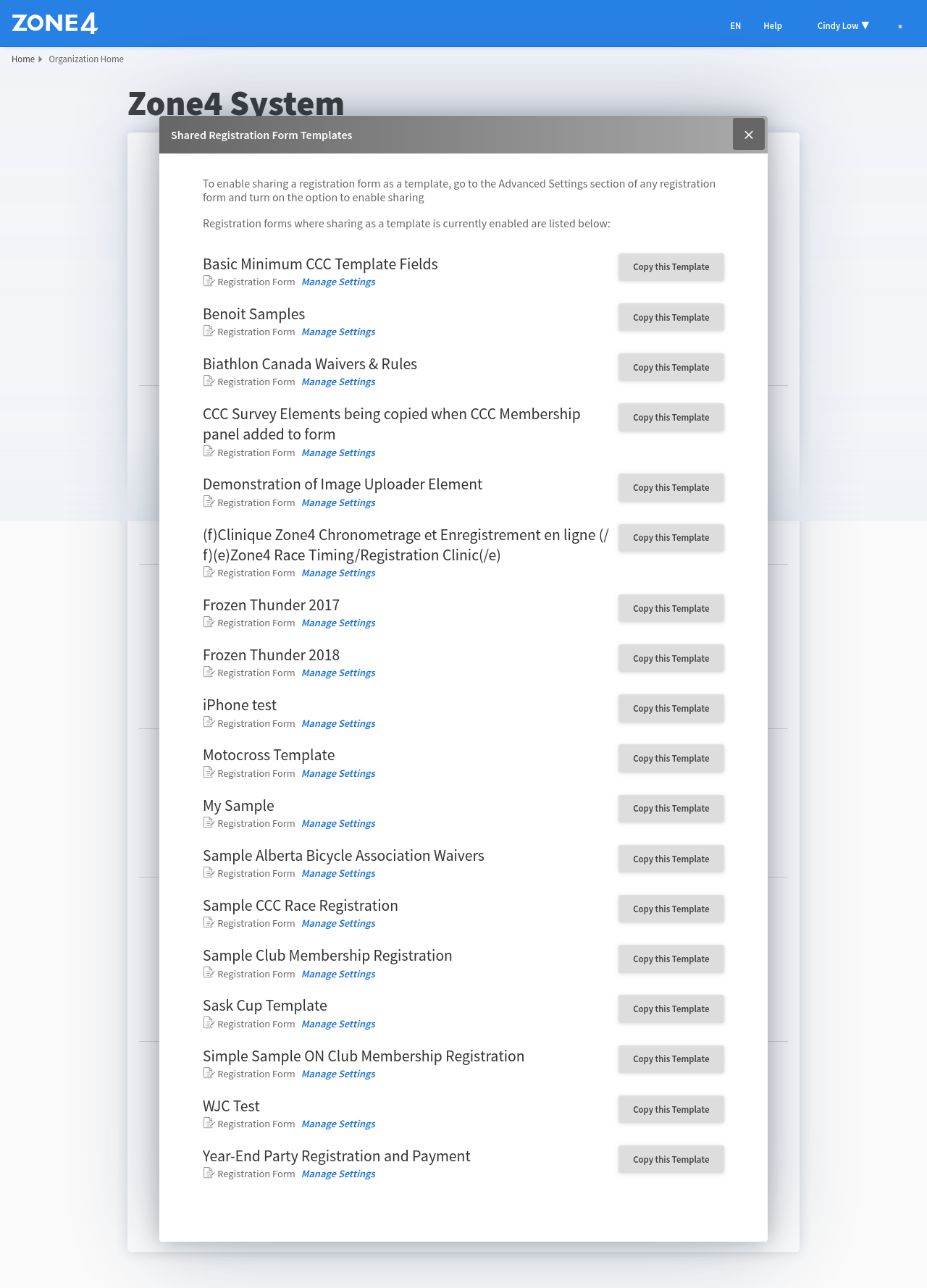Viewport: 927px width, 1288px height.
Task: Copy the Biathlon Canada Waivers & Rules template
Action: click(671, 367)
